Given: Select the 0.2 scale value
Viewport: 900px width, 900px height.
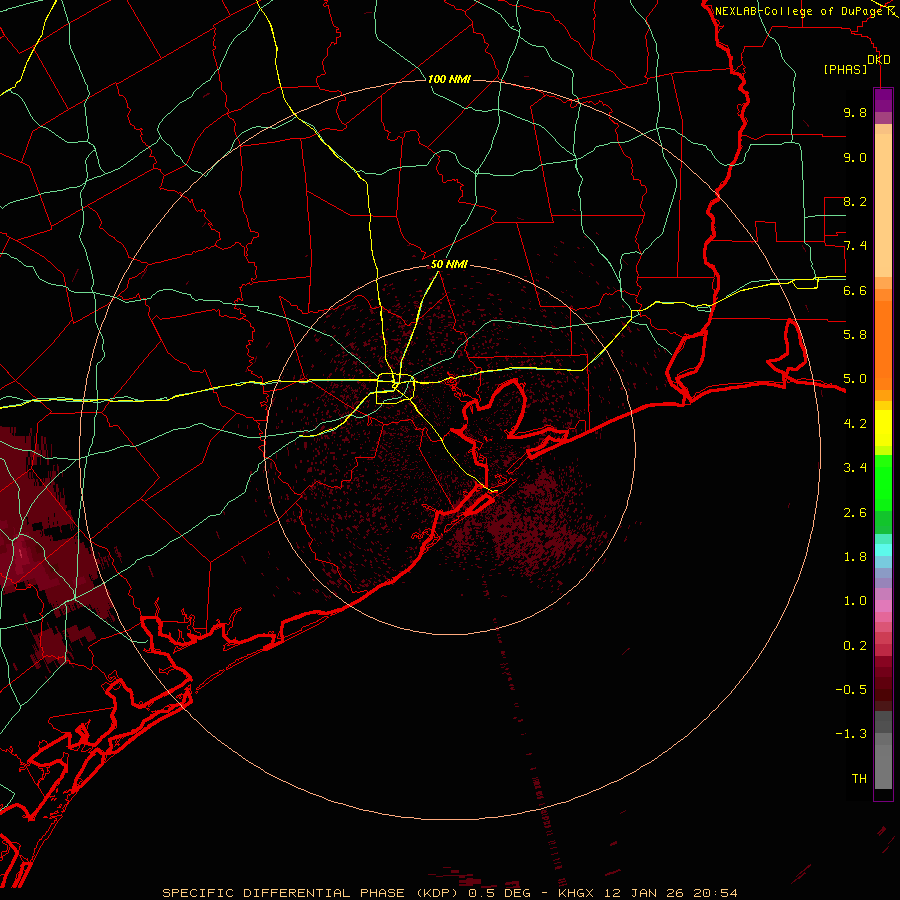Looking at the screenshot, I should click(855, 646).
